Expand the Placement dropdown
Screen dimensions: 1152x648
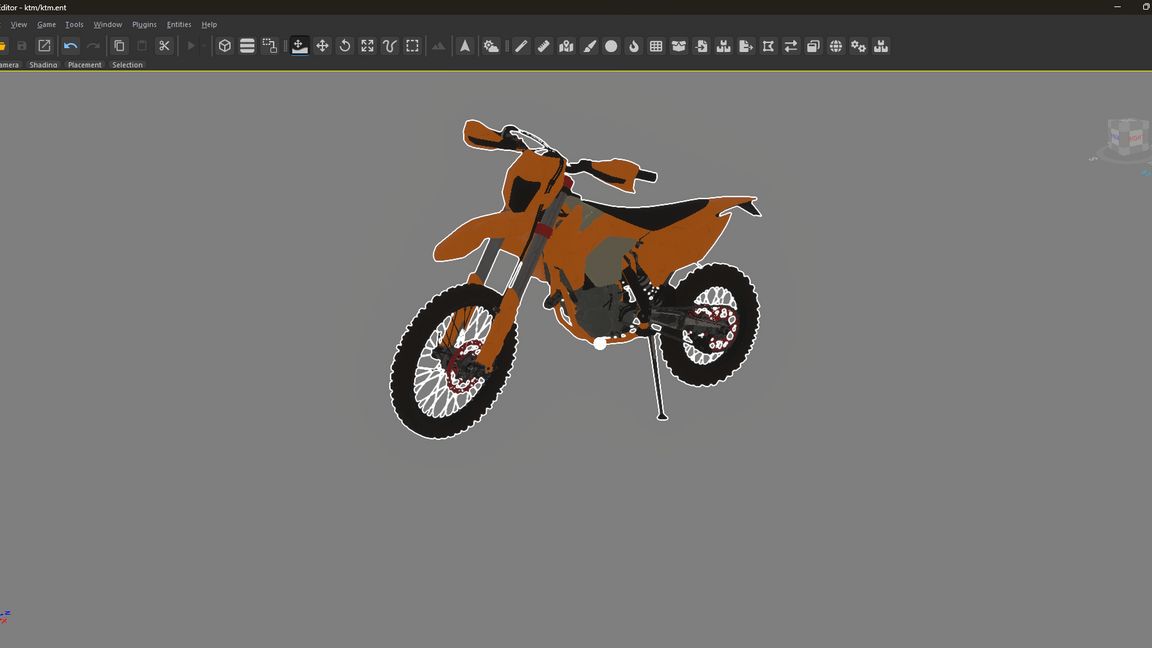point(85,65)
